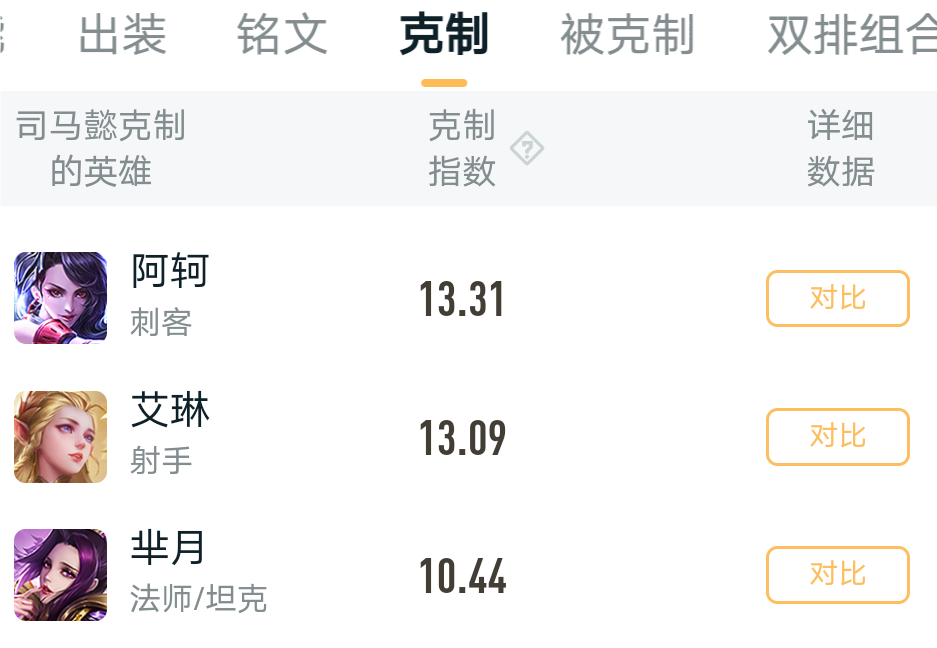This screenshot has width=937, height=648.
Task: Click 对比 button for 艾琳
Action: pos(837,437)
